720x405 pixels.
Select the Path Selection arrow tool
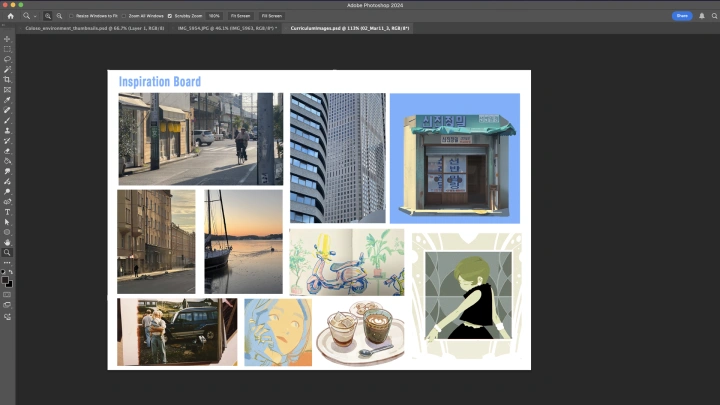(x=7, y=222)
